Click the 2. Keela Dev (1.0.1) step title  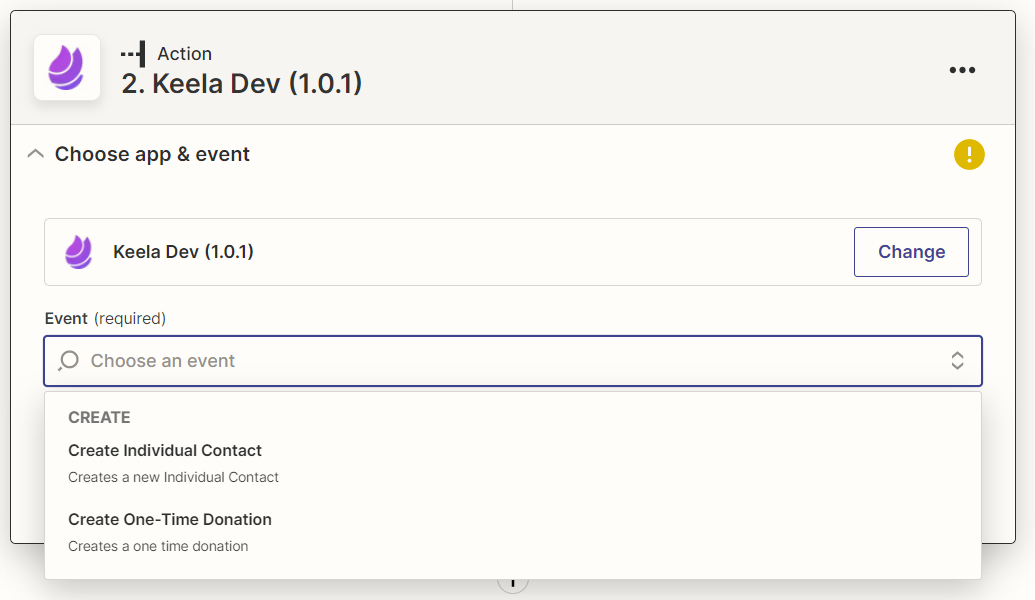242,84
